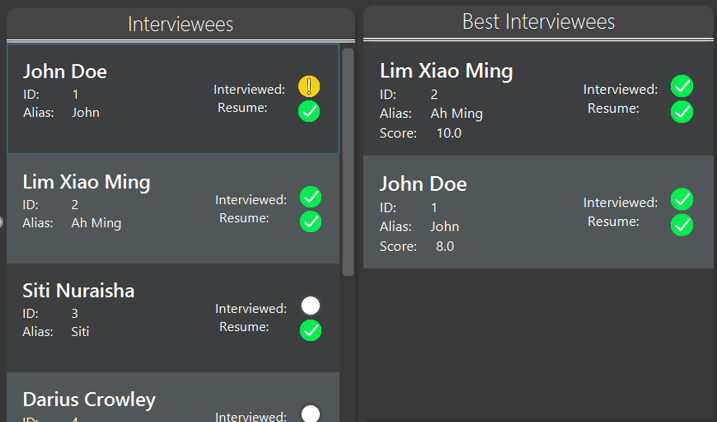Select the Interviewees panel header

[x=181, y=24]
